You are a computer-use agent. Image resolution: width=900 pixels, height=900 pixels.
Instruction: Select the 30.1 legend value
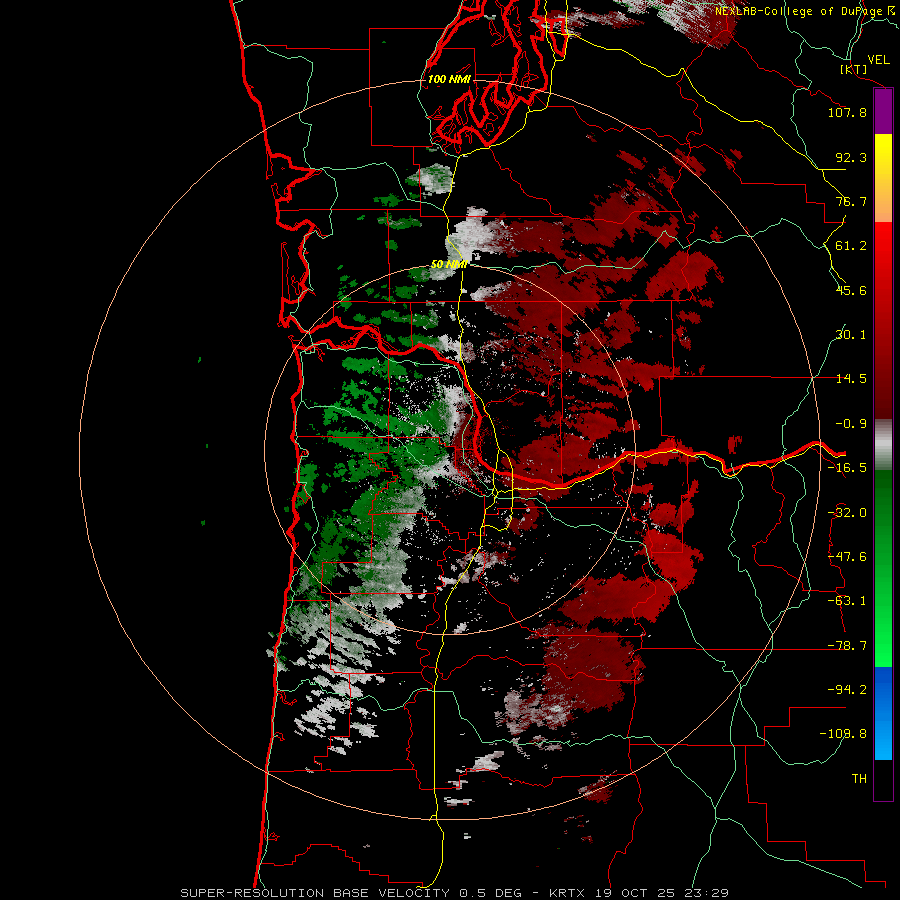click(851, 335)
